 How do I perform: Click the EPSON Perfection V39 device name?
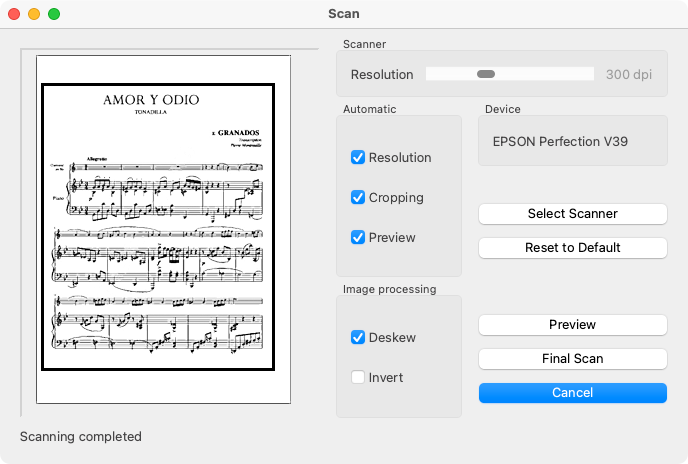click(x=560, y=141)
